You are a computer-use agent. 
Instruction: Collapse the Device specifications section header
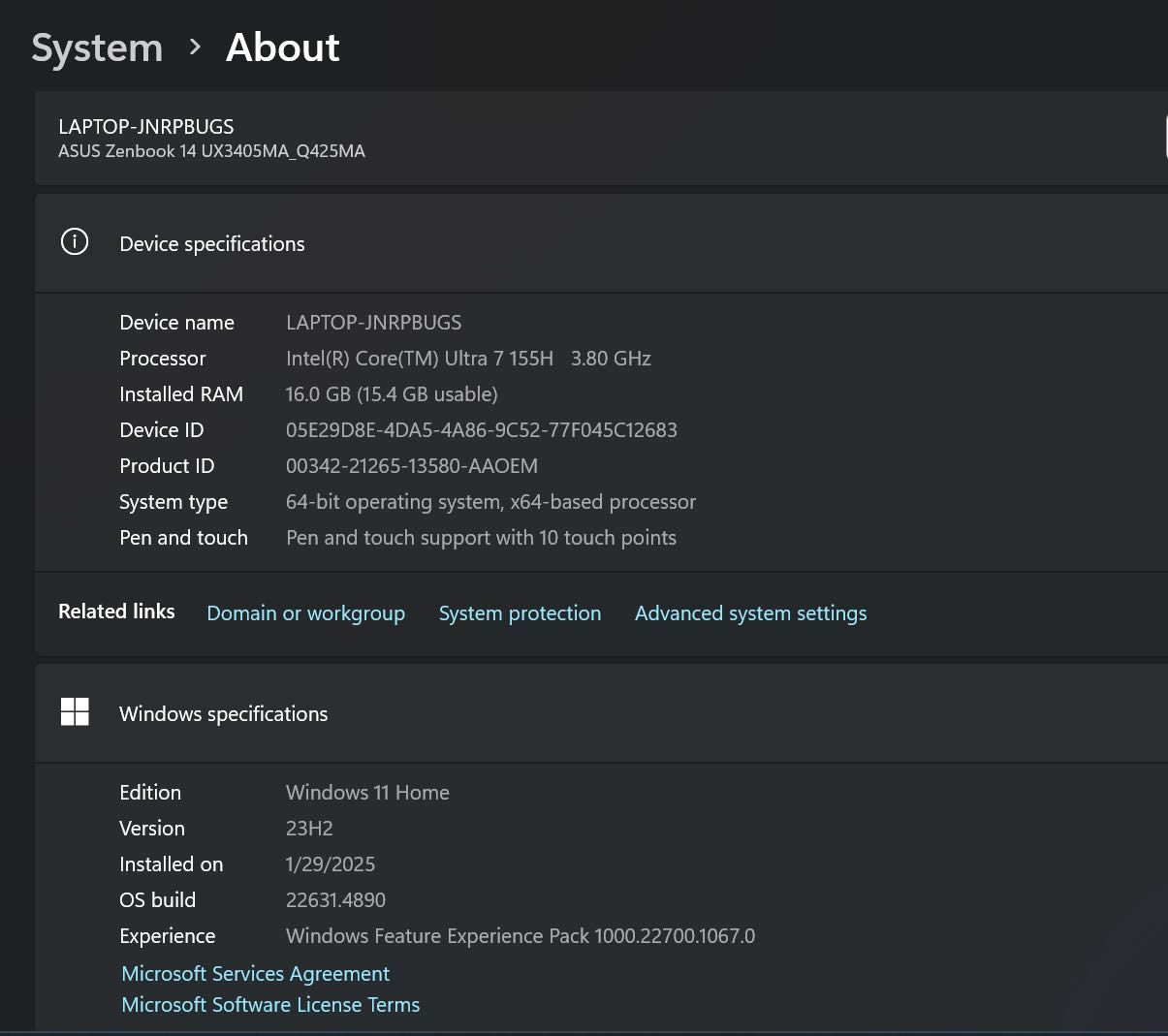pos(601,243)
